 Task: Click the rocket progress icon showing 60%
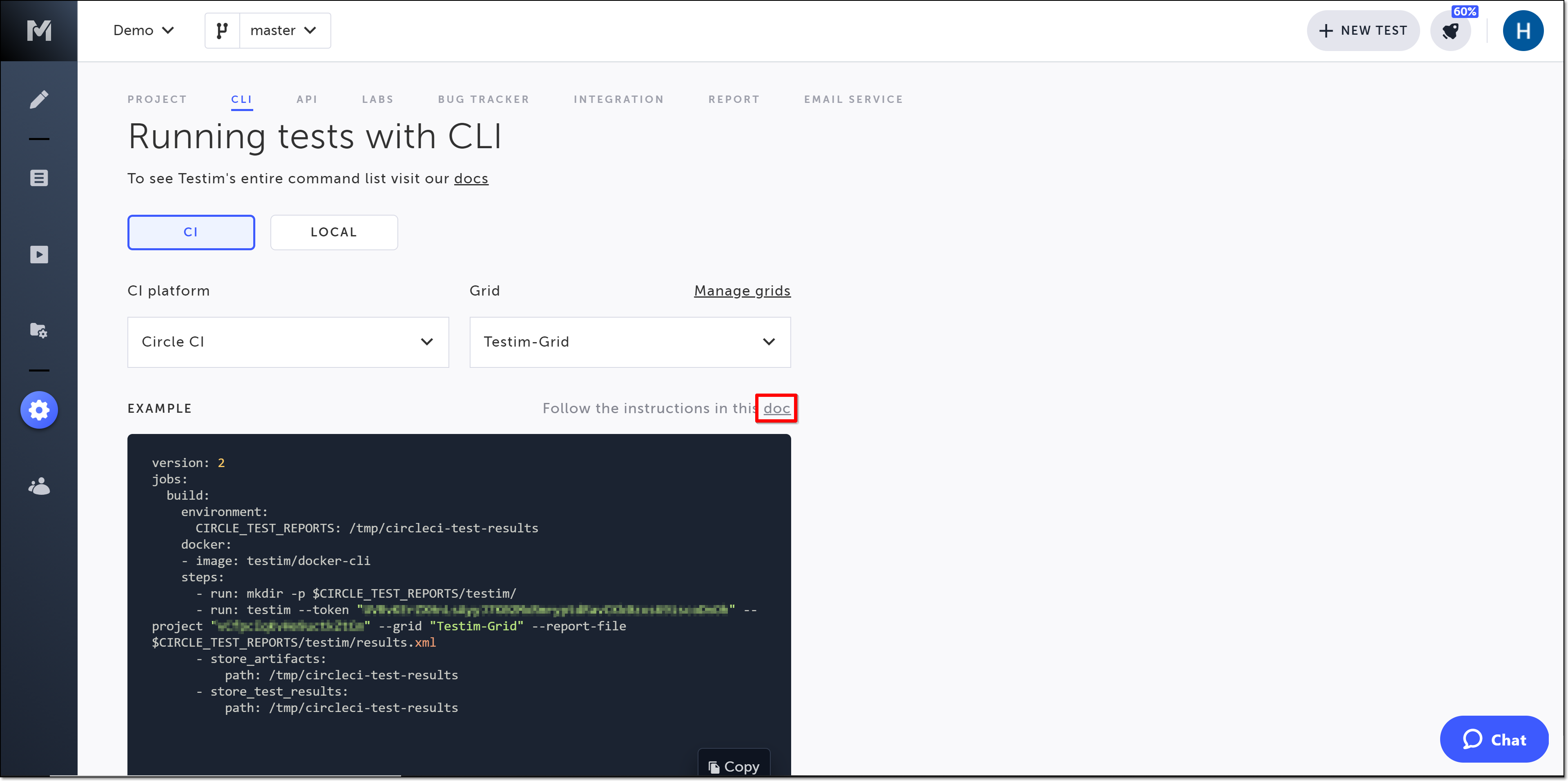1451,31
